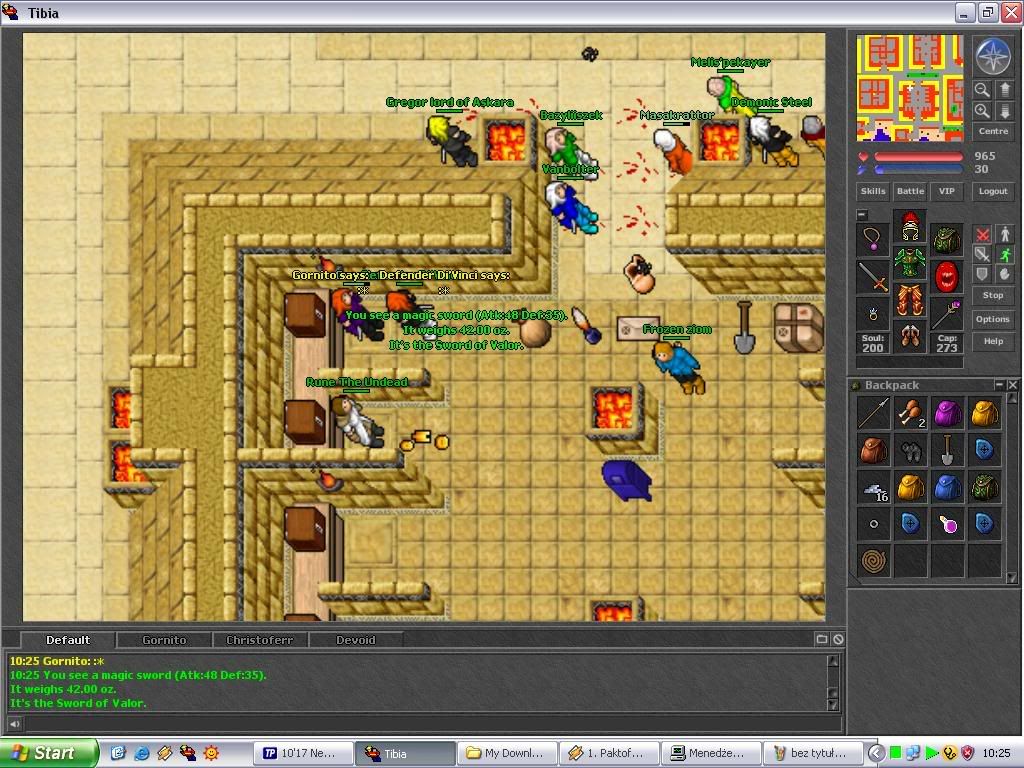Click the chat message input field
Viewport: 1024px width, 768px height.
tap(432, 724)
